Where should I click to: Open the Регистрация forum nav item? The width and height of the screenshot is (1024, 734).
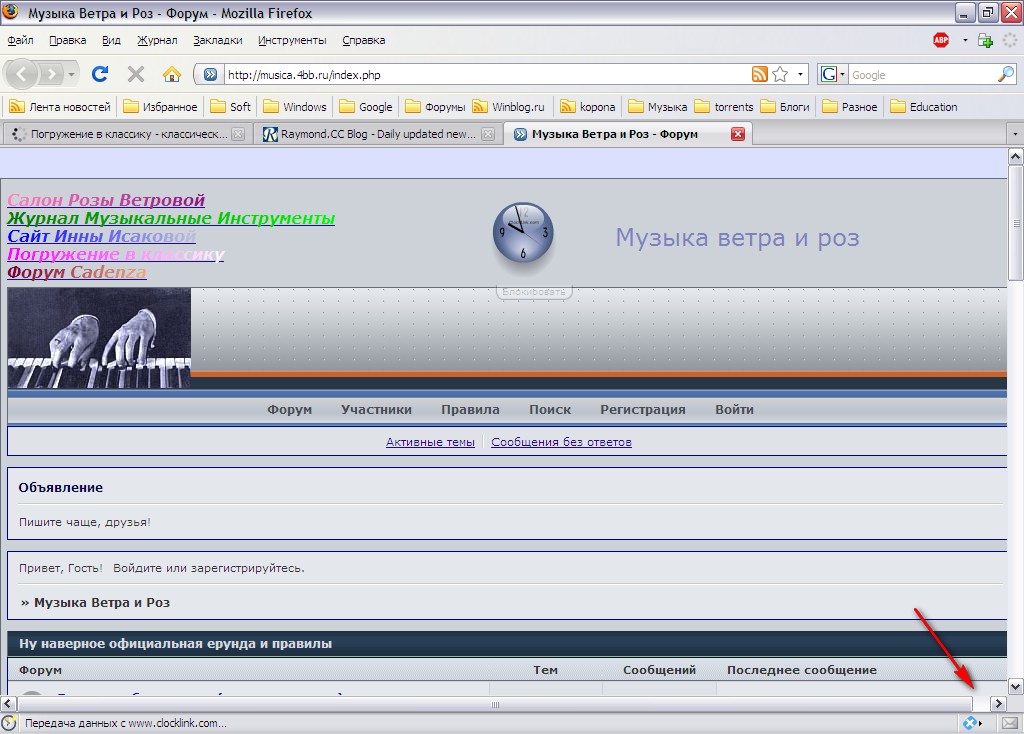click(x=643, y=409)
